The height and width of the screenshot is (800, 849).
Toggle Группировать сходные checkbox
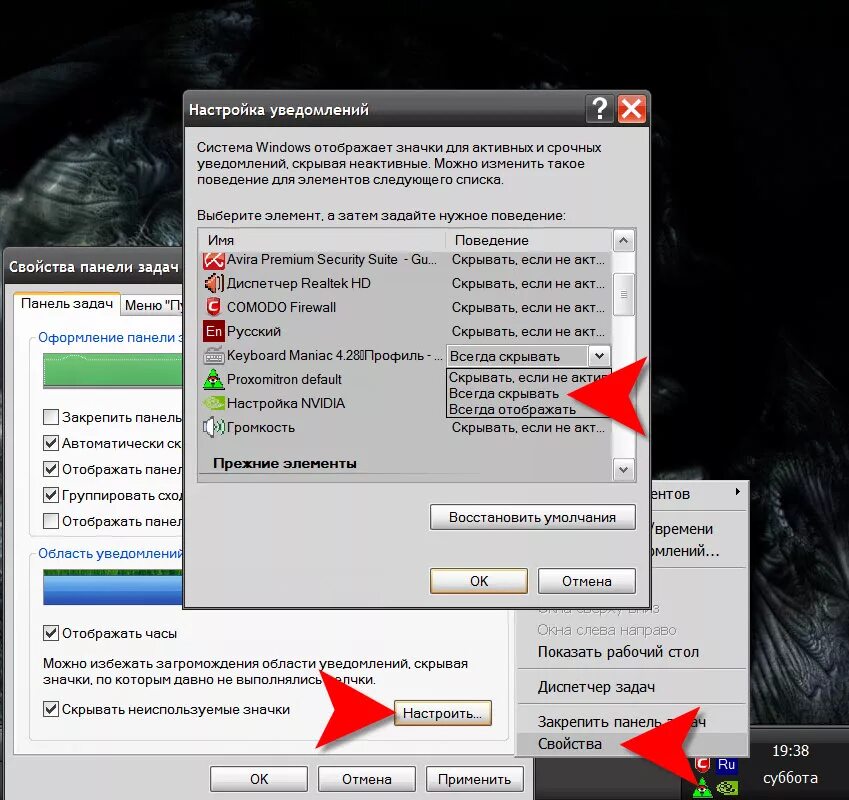50,495
